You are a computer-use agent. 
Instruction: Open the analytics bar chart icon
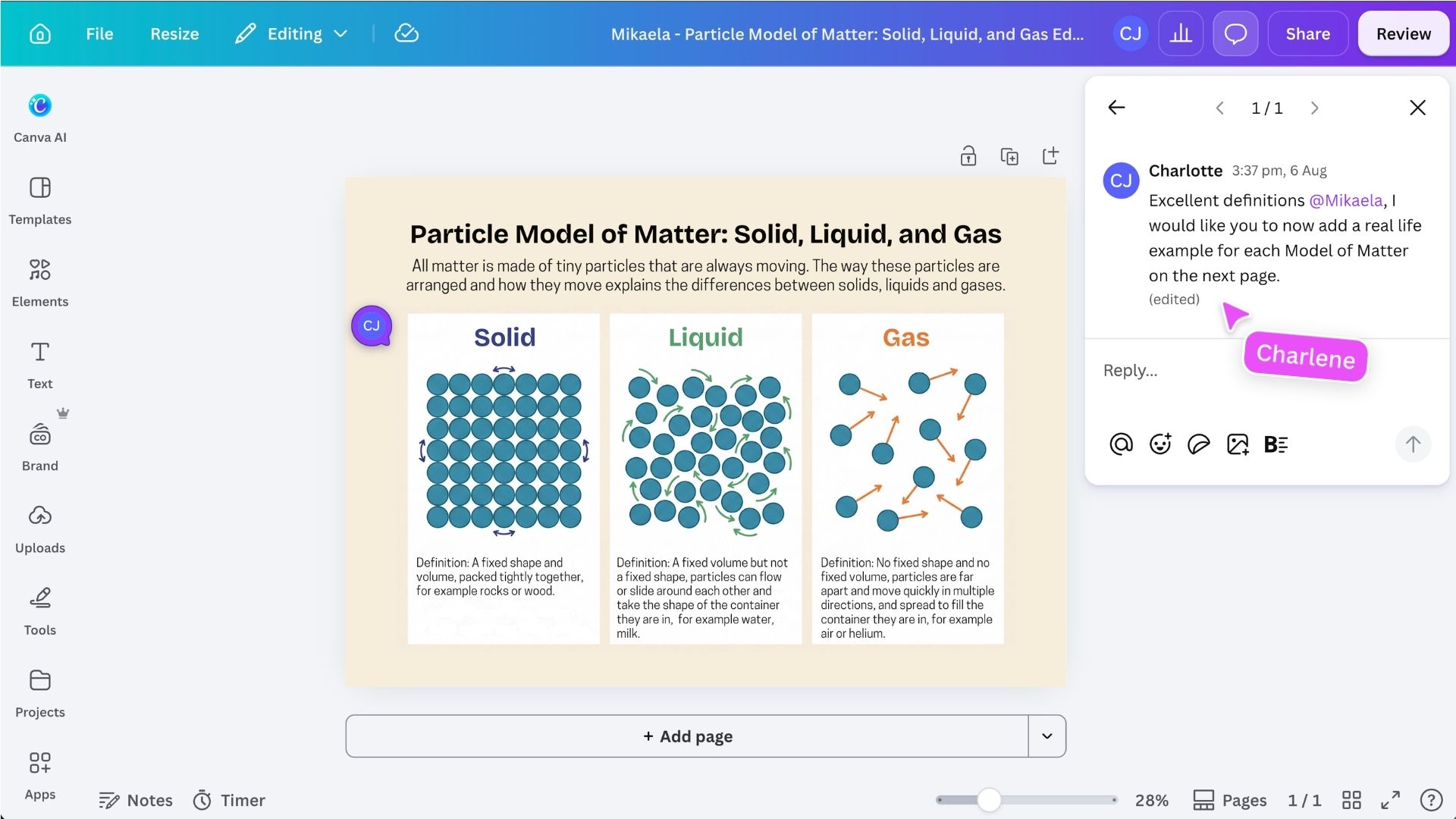(x=1181, y=34)
